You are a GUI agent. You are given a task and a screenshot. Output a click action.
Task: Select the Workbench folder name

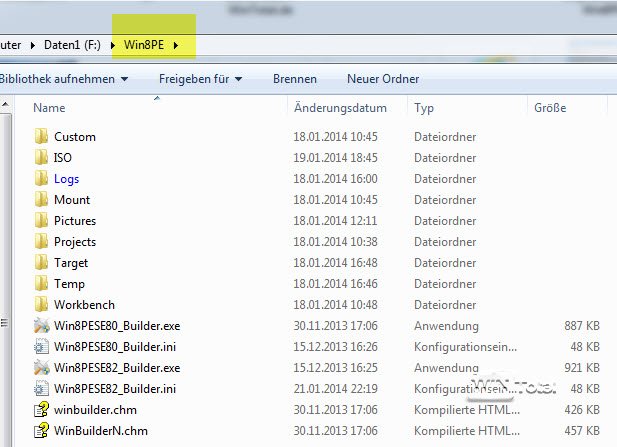click(84, 305)
